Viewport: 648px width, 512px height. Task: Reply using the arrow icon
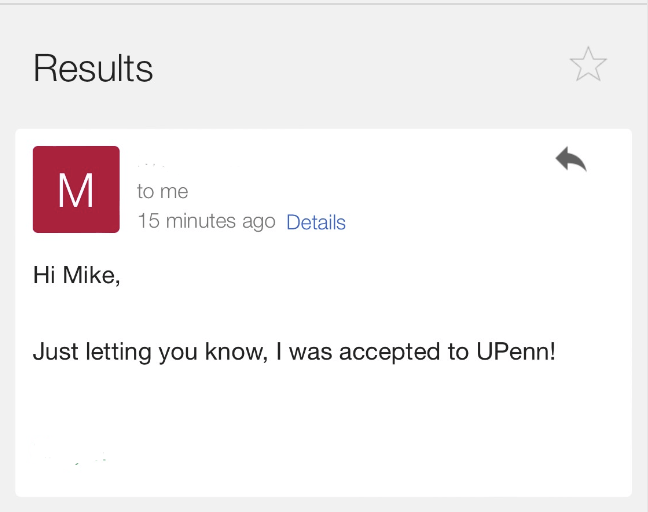(571, 159)
